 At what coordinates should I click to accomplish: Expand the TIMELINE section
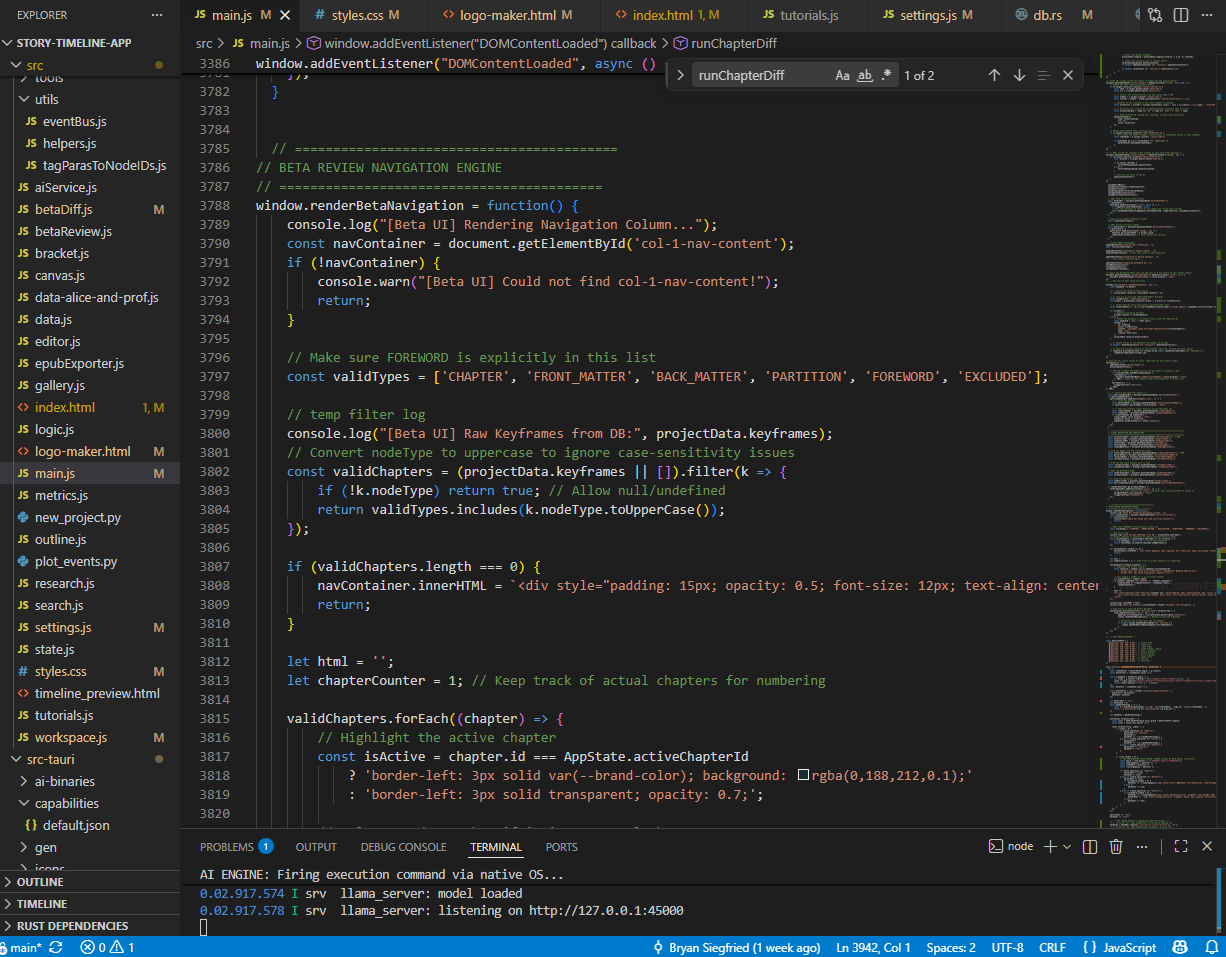[x=90, y=904]
